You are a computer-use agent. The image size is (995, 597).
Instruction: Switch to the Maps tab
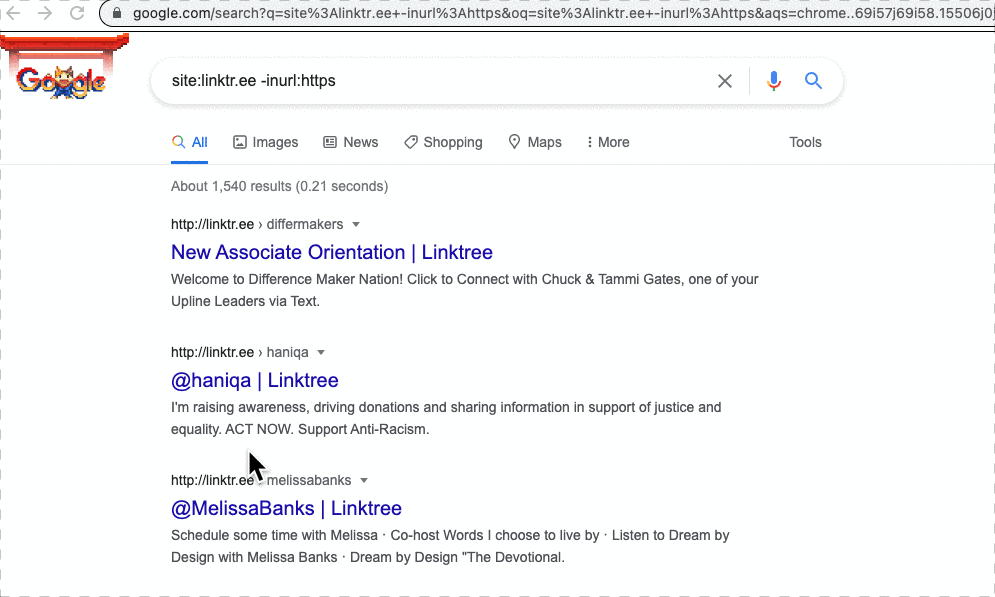pos(535,142)
